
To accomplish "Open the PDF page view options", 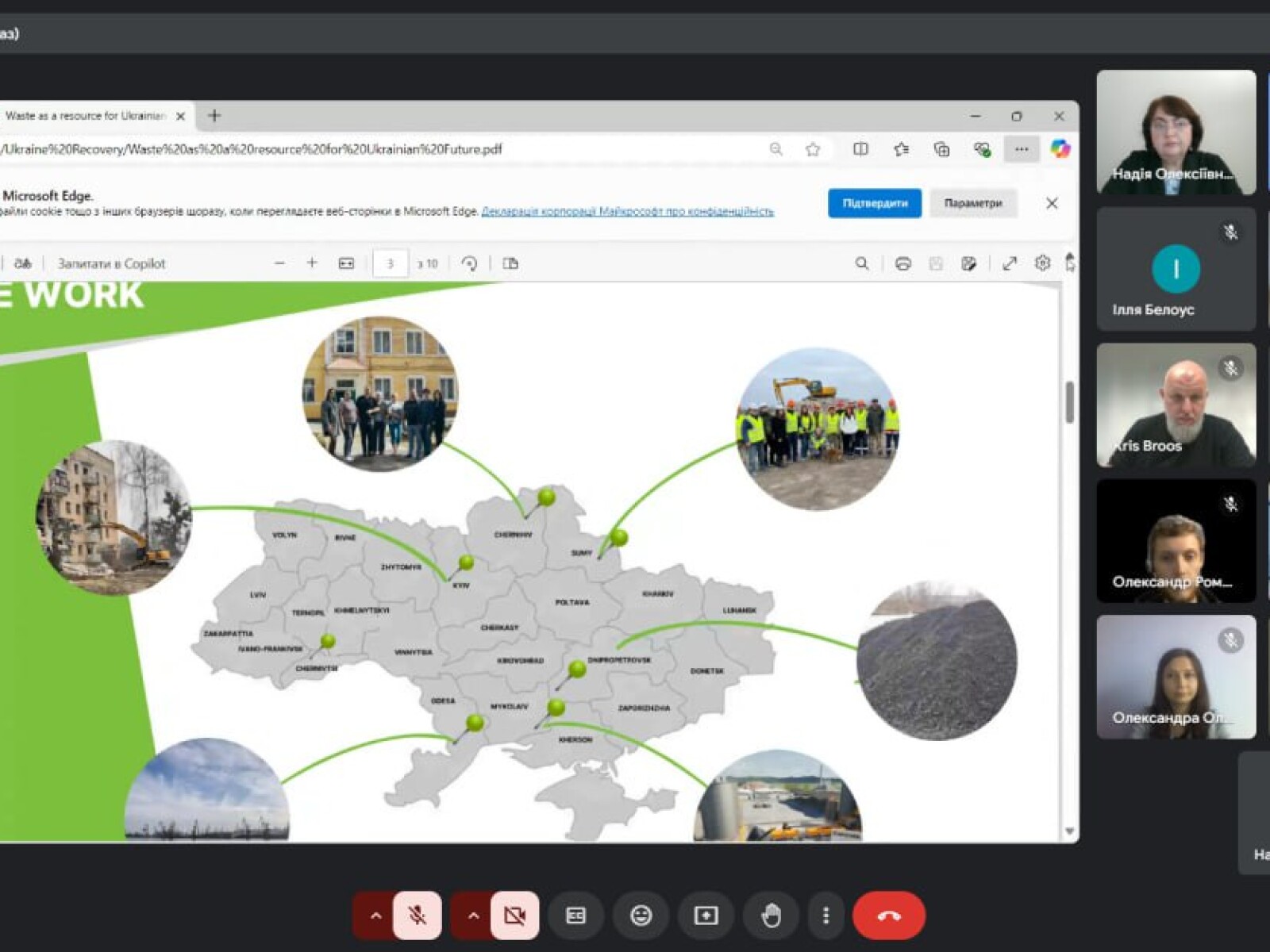I will (510, 263).
